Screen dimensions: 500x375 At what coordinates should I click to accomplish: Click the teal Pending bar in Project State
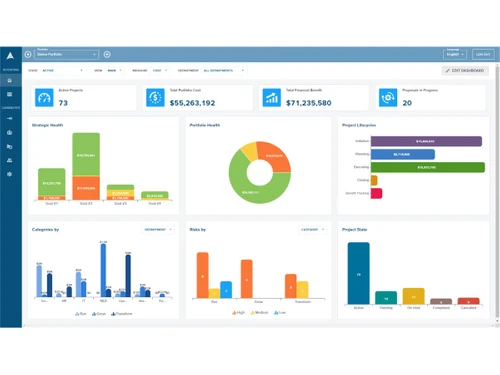coord(386,298)
